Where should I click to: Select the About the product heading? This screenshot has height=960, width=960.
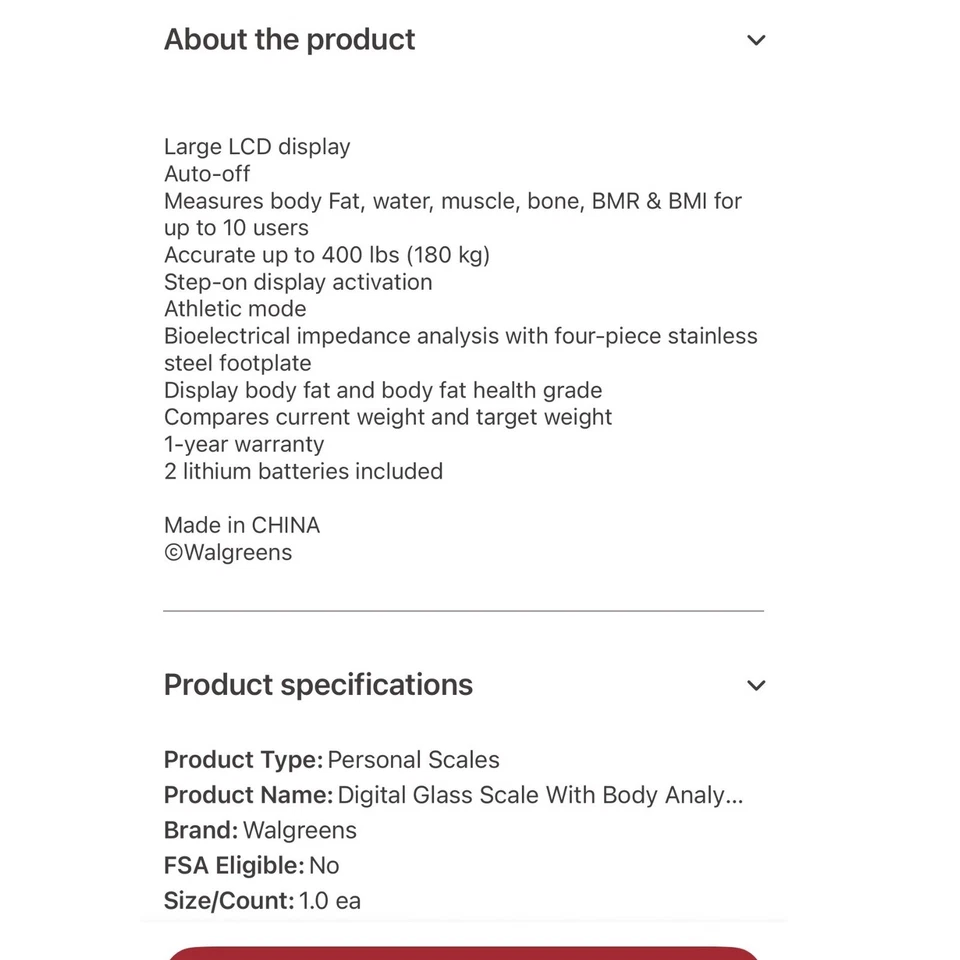tap(289, 40)
